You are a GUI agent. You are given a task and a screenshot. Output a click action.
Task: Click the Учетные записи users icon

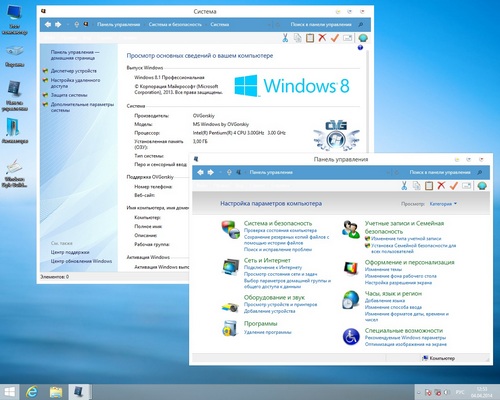[x=351, y=230]
